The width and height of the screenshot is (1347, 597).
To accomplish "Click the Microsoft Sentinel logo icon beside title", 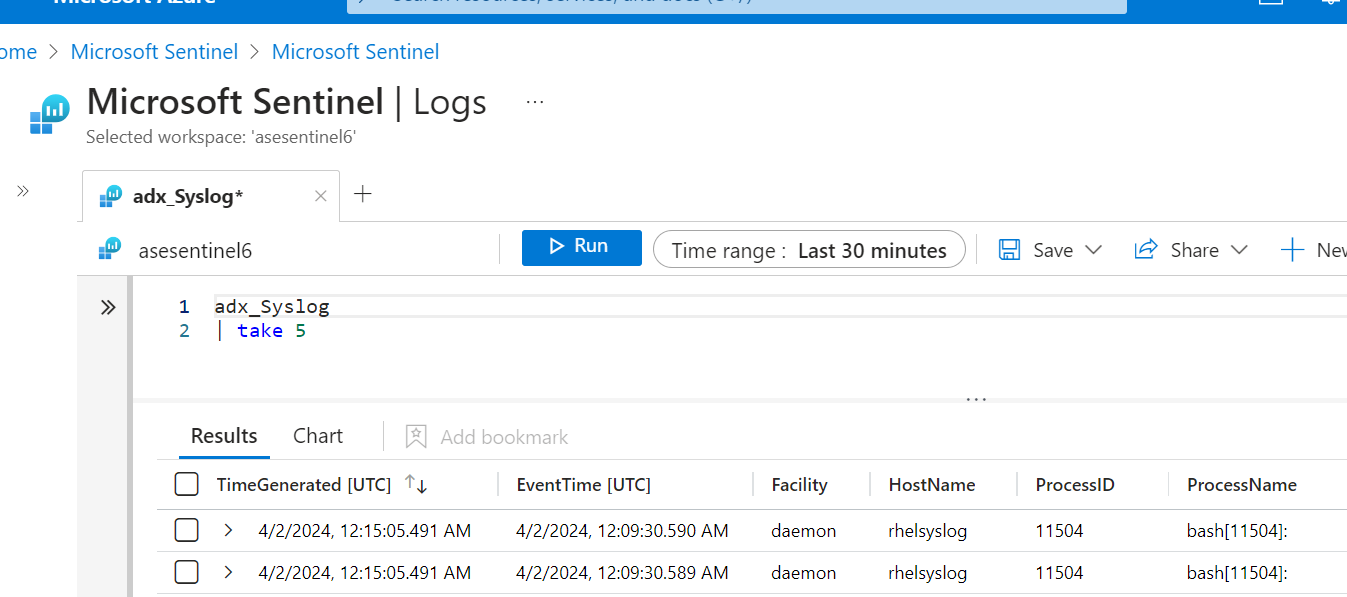I will pyautogui.click(x=49, y=114).
